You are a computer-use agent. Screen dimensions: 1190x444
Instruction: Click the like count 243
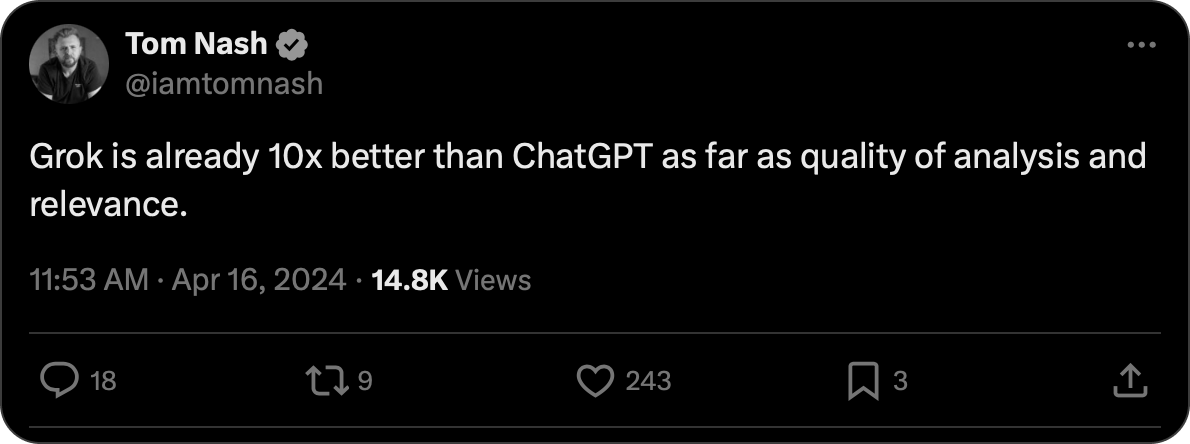pos(648,381)
